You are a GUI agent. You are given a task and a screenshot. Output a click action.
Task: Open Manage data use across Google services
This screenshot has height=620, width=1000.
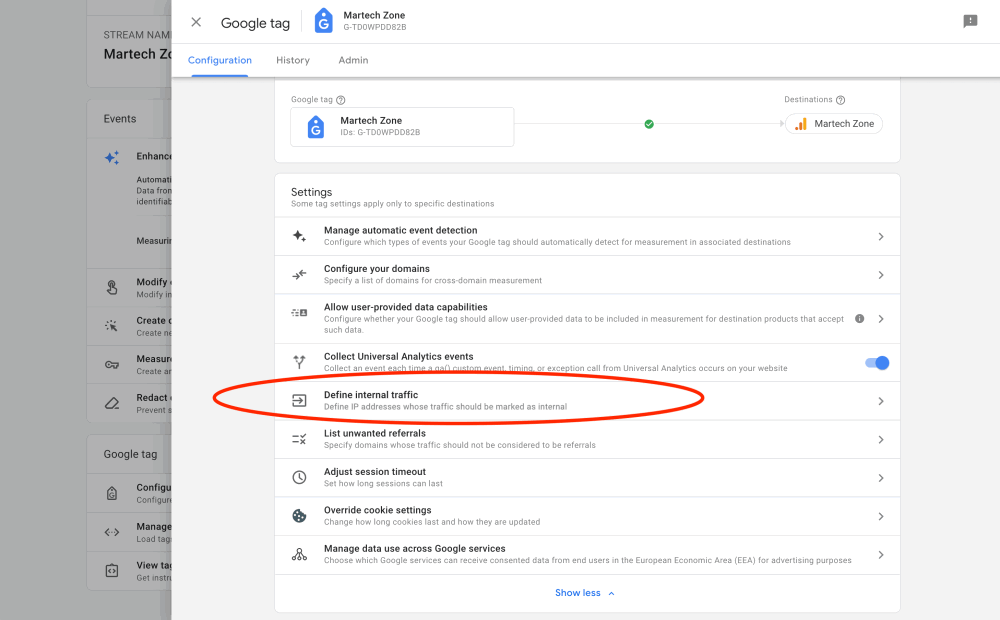587,554
